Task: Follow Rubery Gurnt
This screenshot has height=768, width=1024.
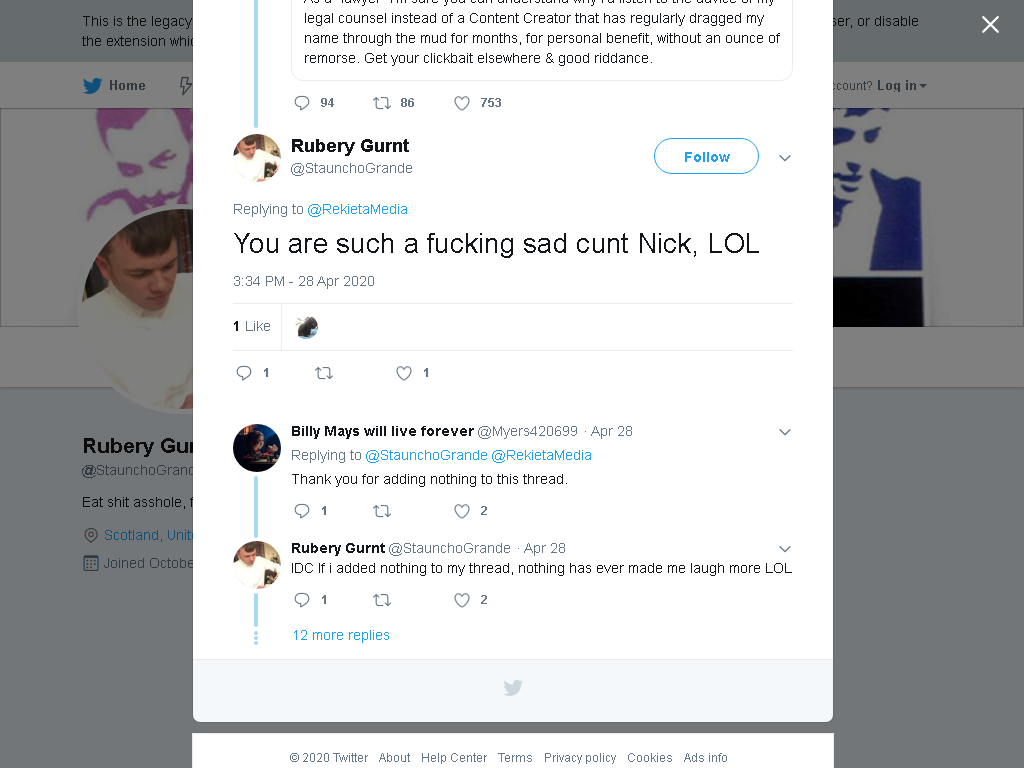Action: click(706, 156)
